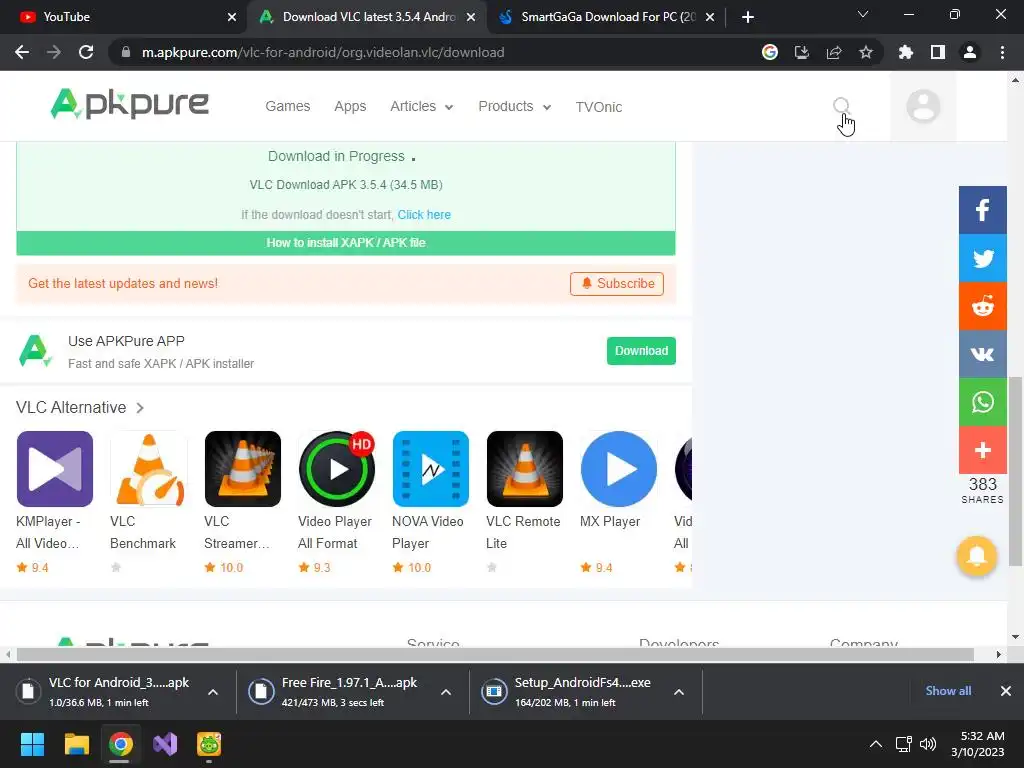The image size is (1024, 768).
Task: Open a new browser tab
Action: (x=748, y=17)
